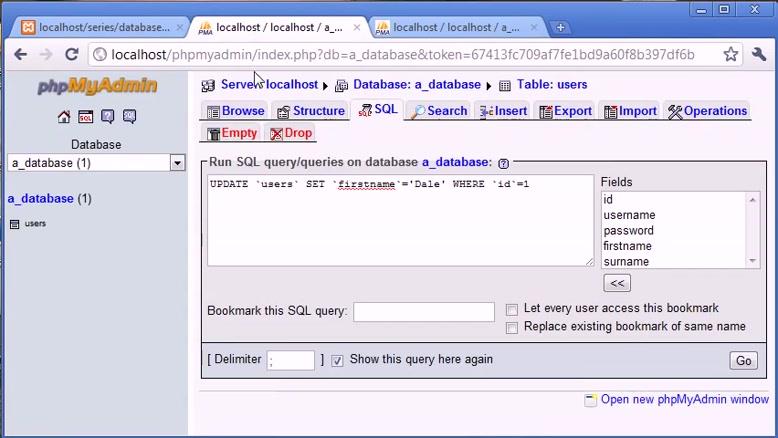Click a_database link in sidebar

coord(41,199)
